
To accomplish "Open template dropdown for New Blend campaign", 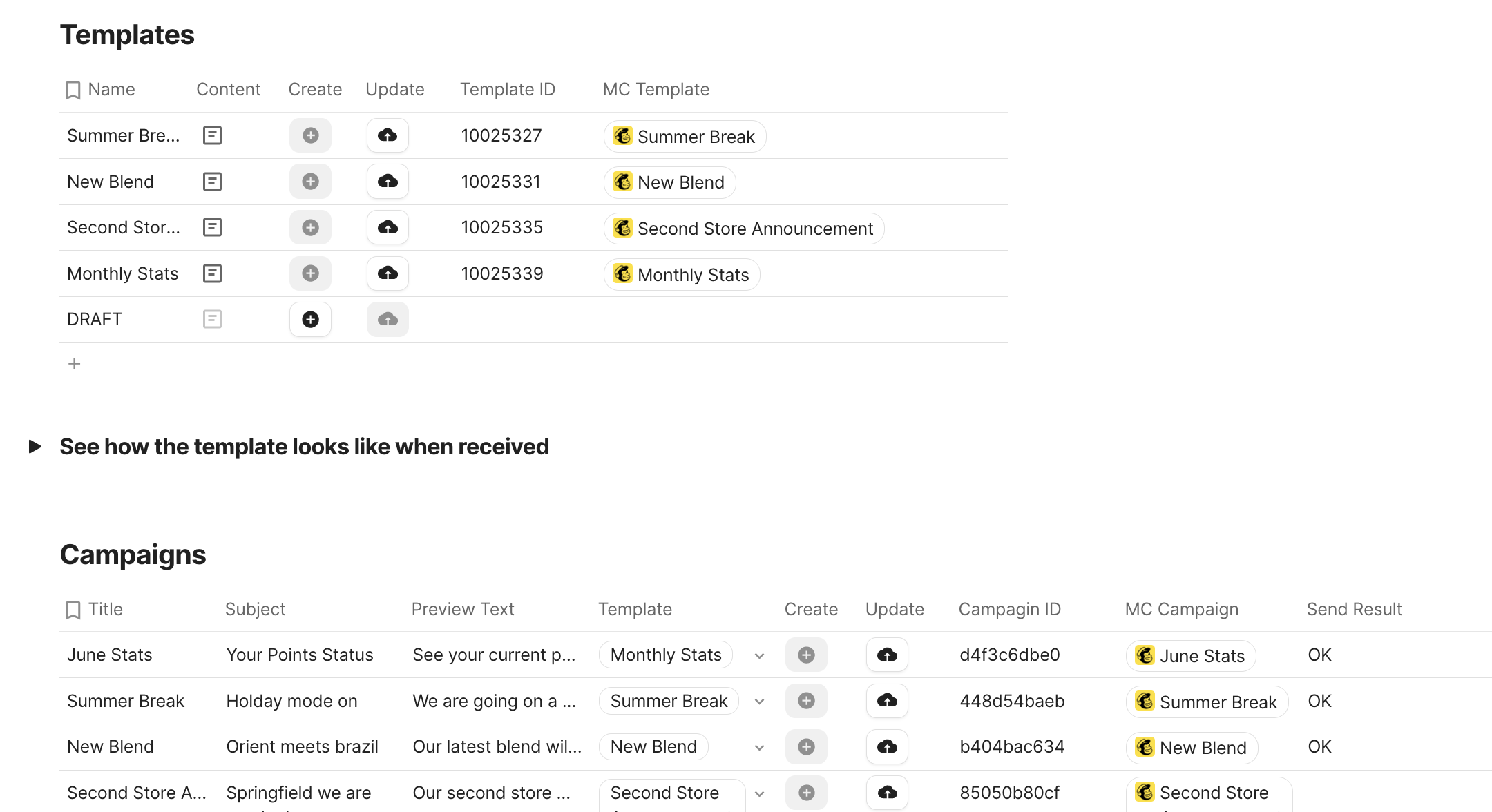I will 759,748.
